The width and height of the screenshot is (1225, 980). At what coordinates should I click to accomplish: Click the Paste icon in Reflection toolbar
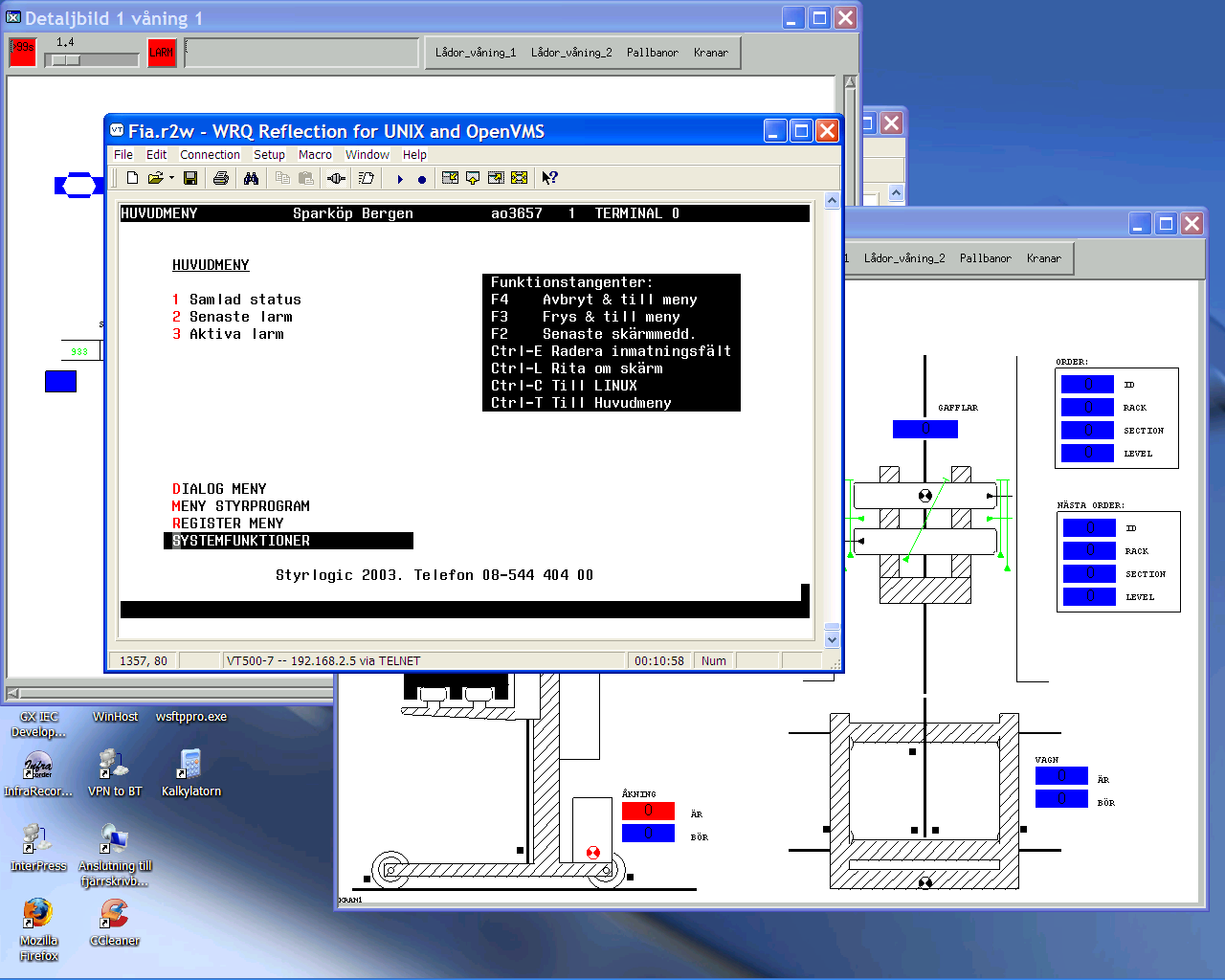[x=305, y=178]
